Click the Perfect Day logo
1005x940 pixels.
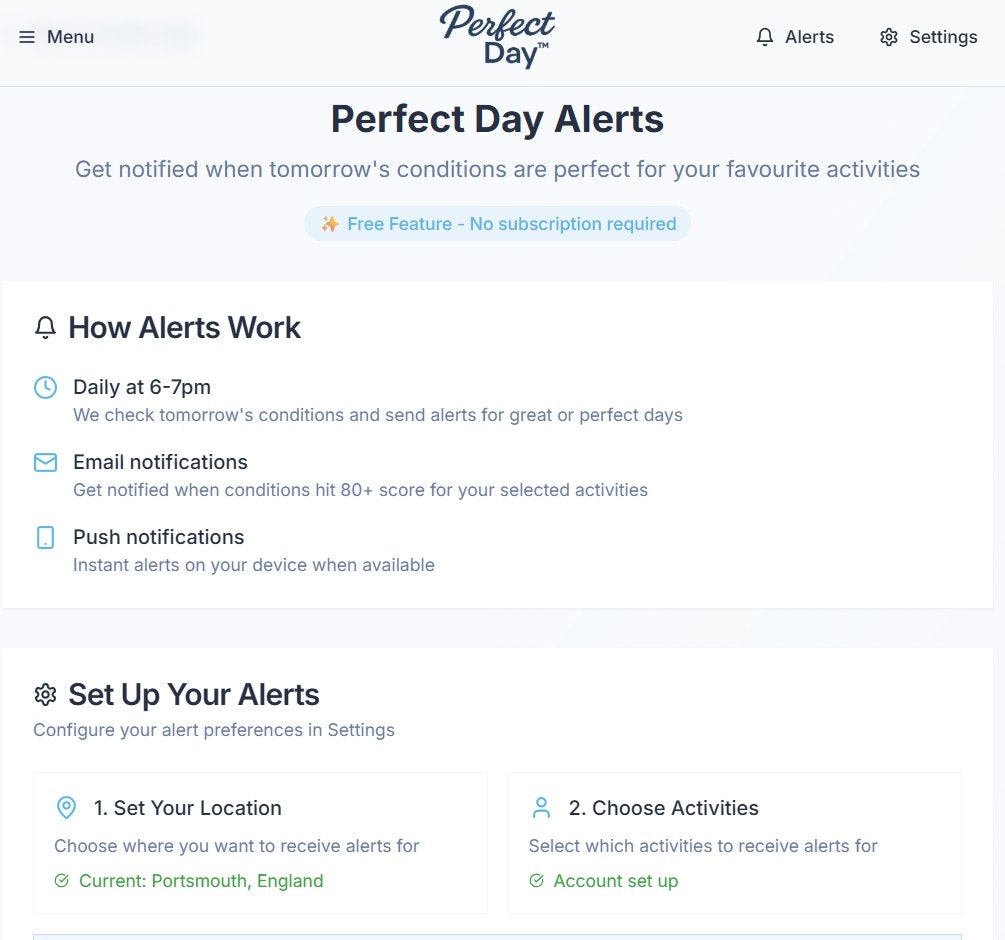(498, 37)
